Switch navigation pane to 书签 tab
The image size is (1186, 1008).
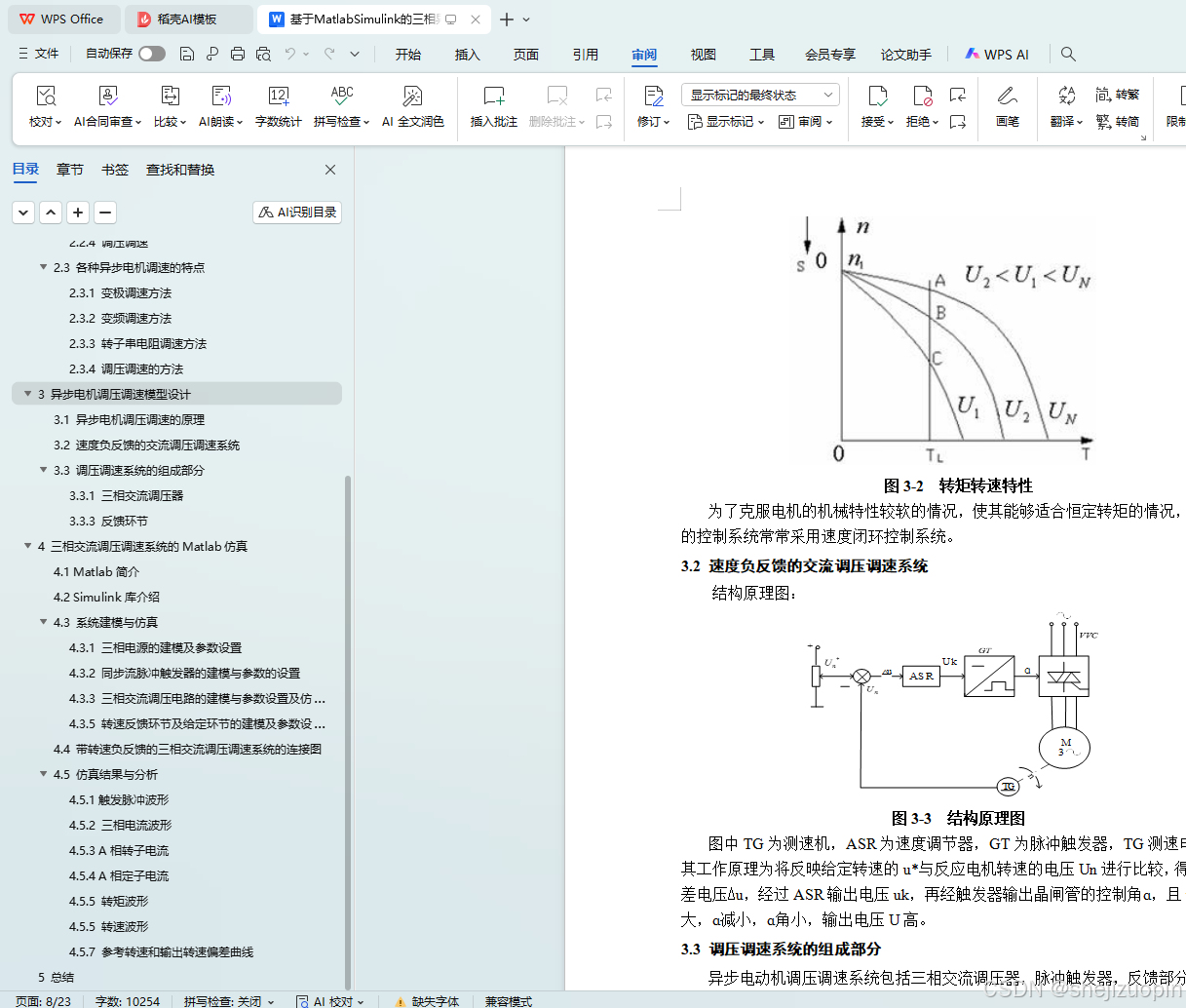tap(115, 170)
